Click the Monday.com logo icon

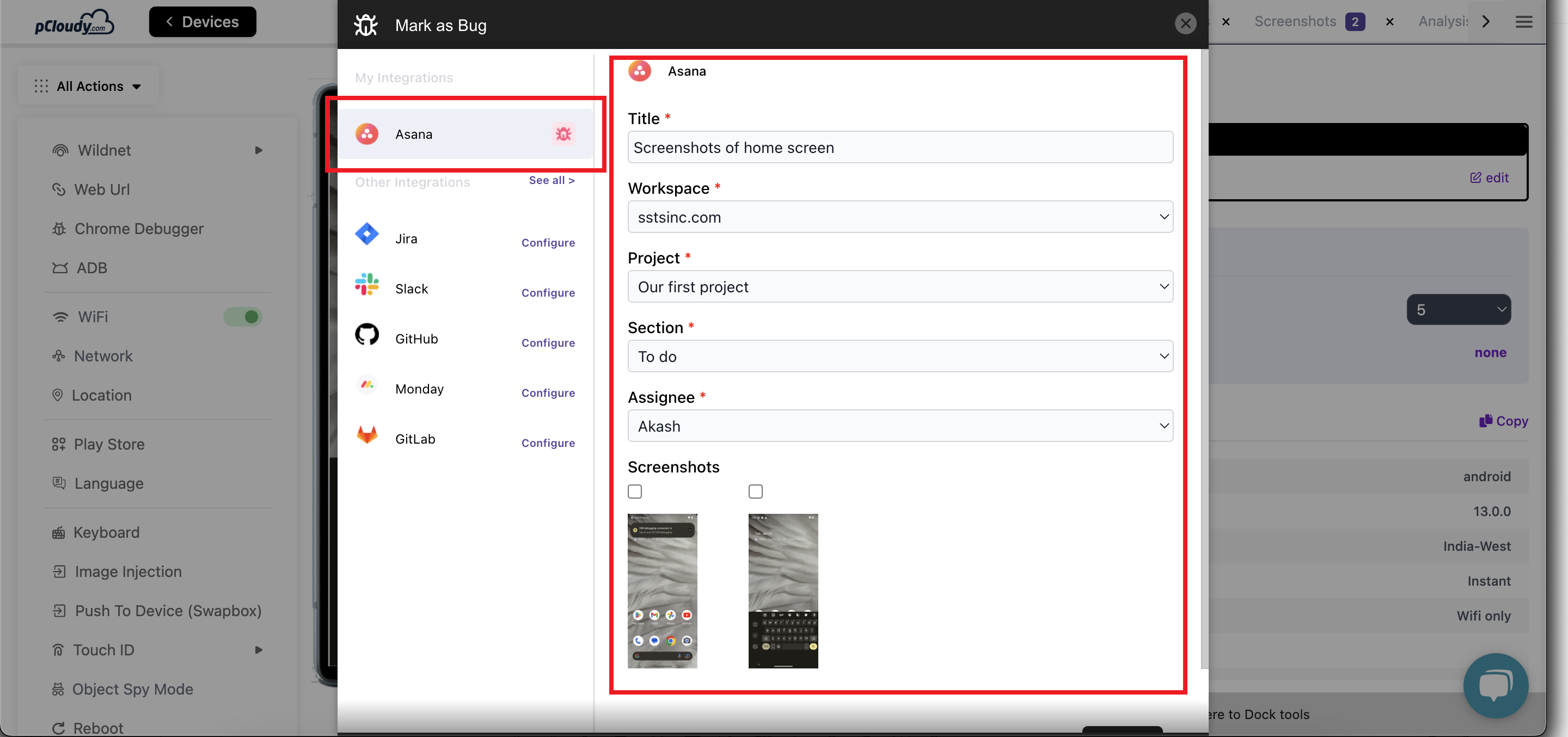(366, 385)
